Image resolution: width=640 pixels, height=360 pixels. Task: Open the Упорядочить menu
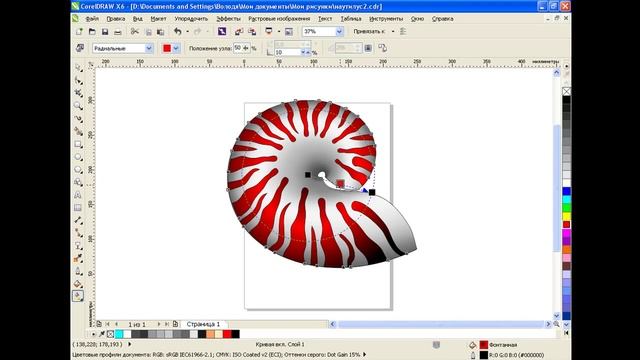[191, 19]
